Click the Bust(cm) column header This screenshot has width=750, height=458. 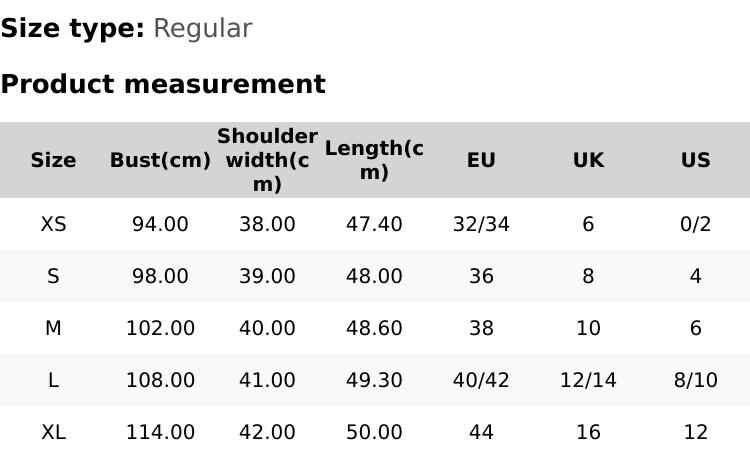pyautogui.click(x=160, y=160)
